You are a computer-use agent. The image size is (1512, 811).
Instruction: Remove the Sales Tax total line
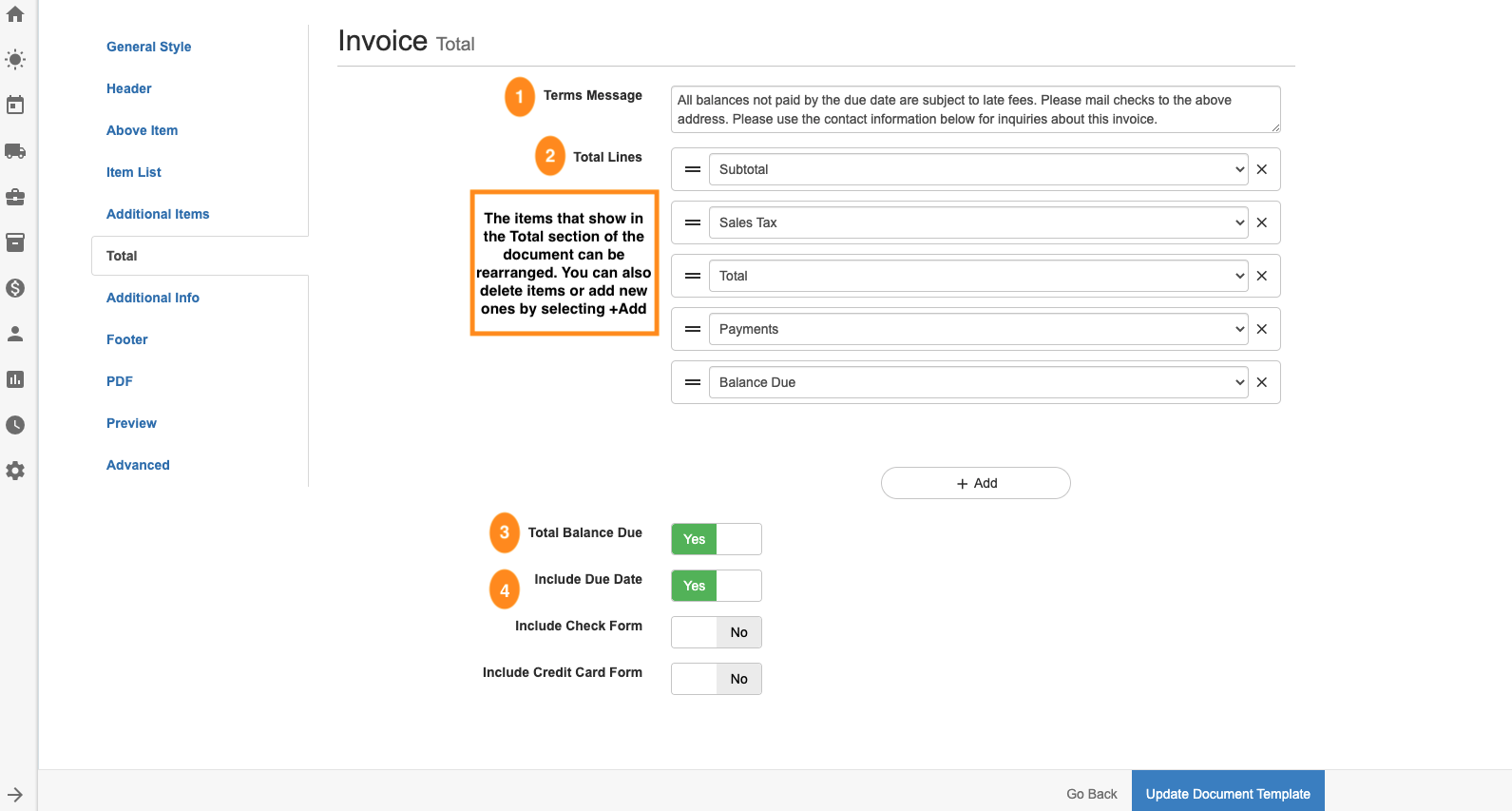coord(1262,222)
